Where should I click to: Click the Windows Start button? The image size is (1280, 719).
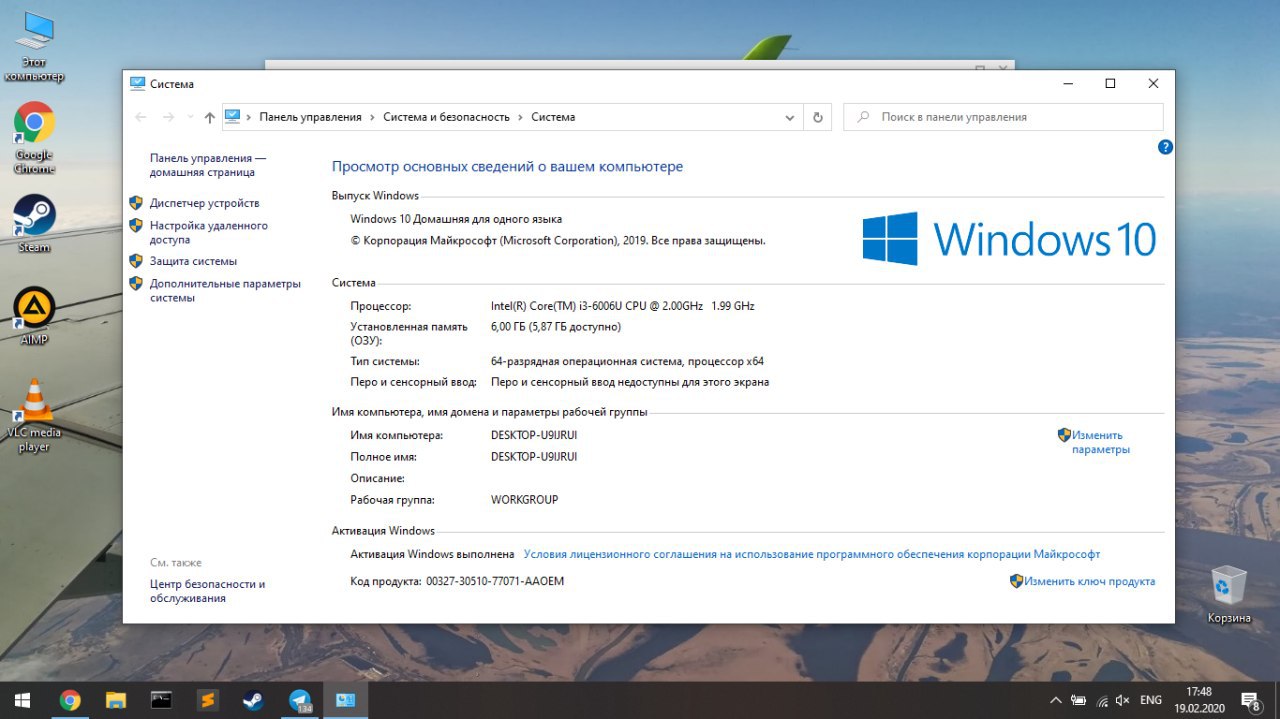point(22,700)
